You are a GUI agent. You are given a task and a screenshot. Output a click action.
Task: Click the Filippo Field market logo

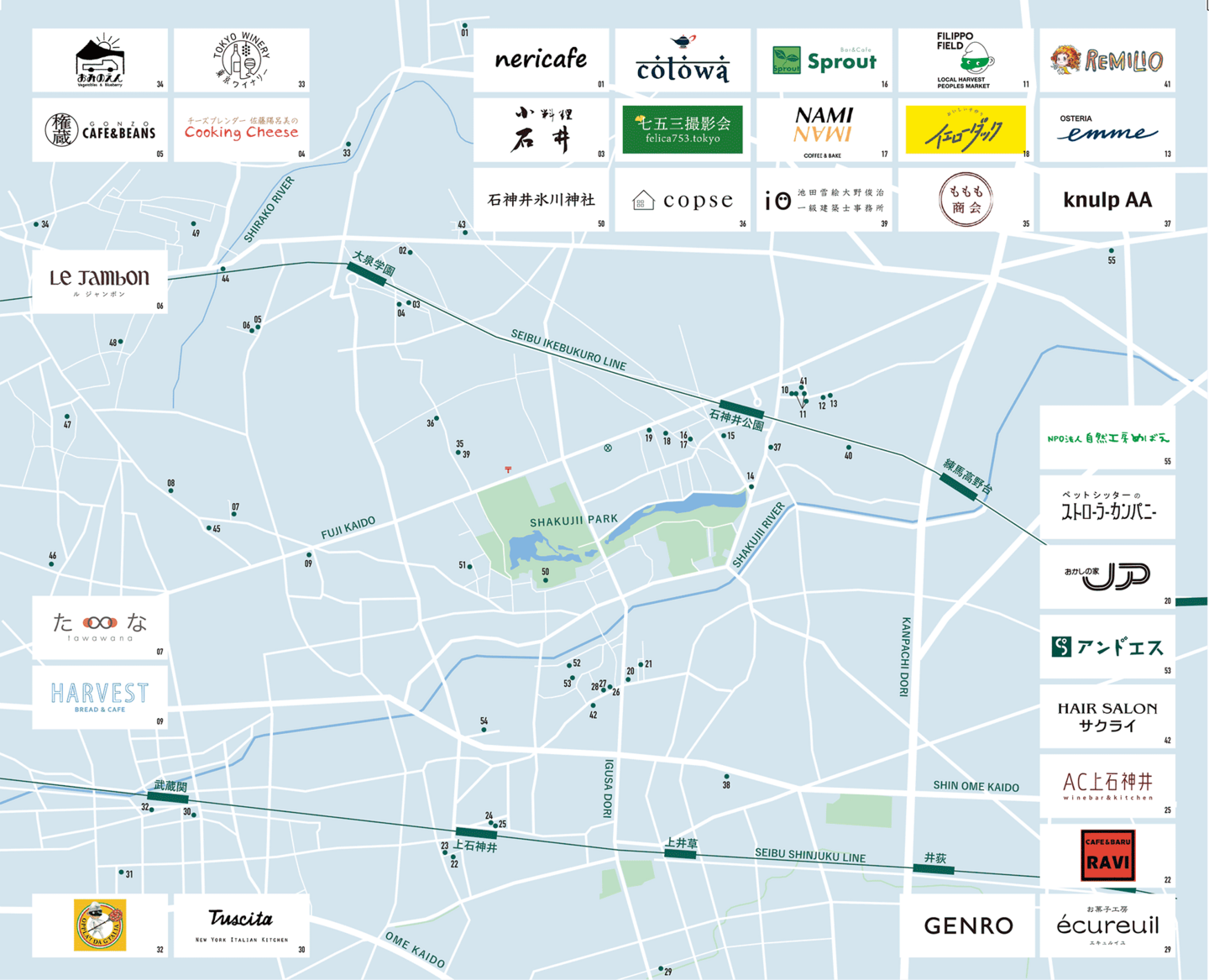click(x=965, y=60)
